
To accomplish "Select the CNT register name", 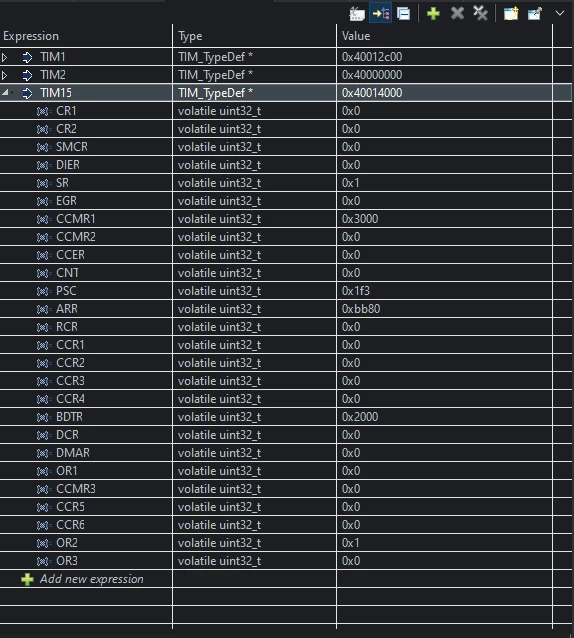I will point(67,273).
